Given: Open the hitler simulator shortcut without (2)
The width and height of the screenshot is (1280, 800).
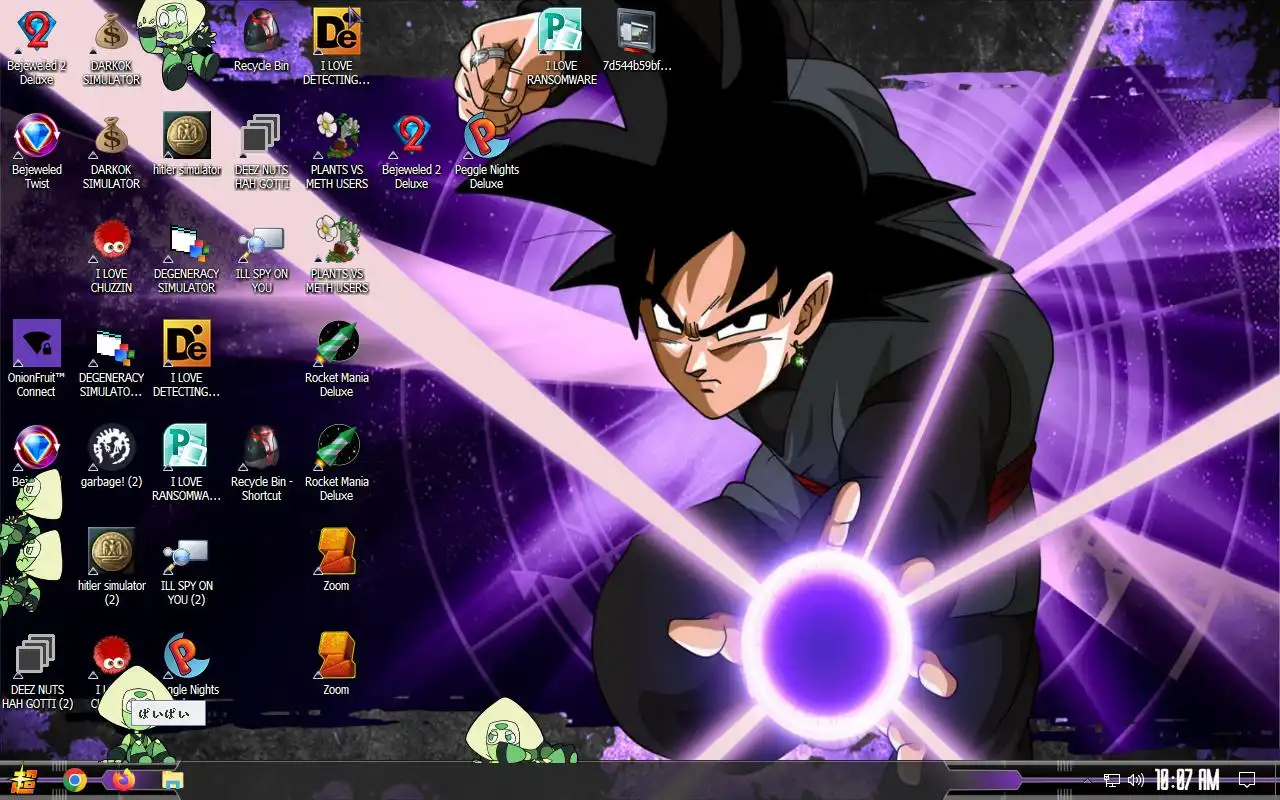Looking at the screenshot, I should pyautogui.click(x=186, y=137).
